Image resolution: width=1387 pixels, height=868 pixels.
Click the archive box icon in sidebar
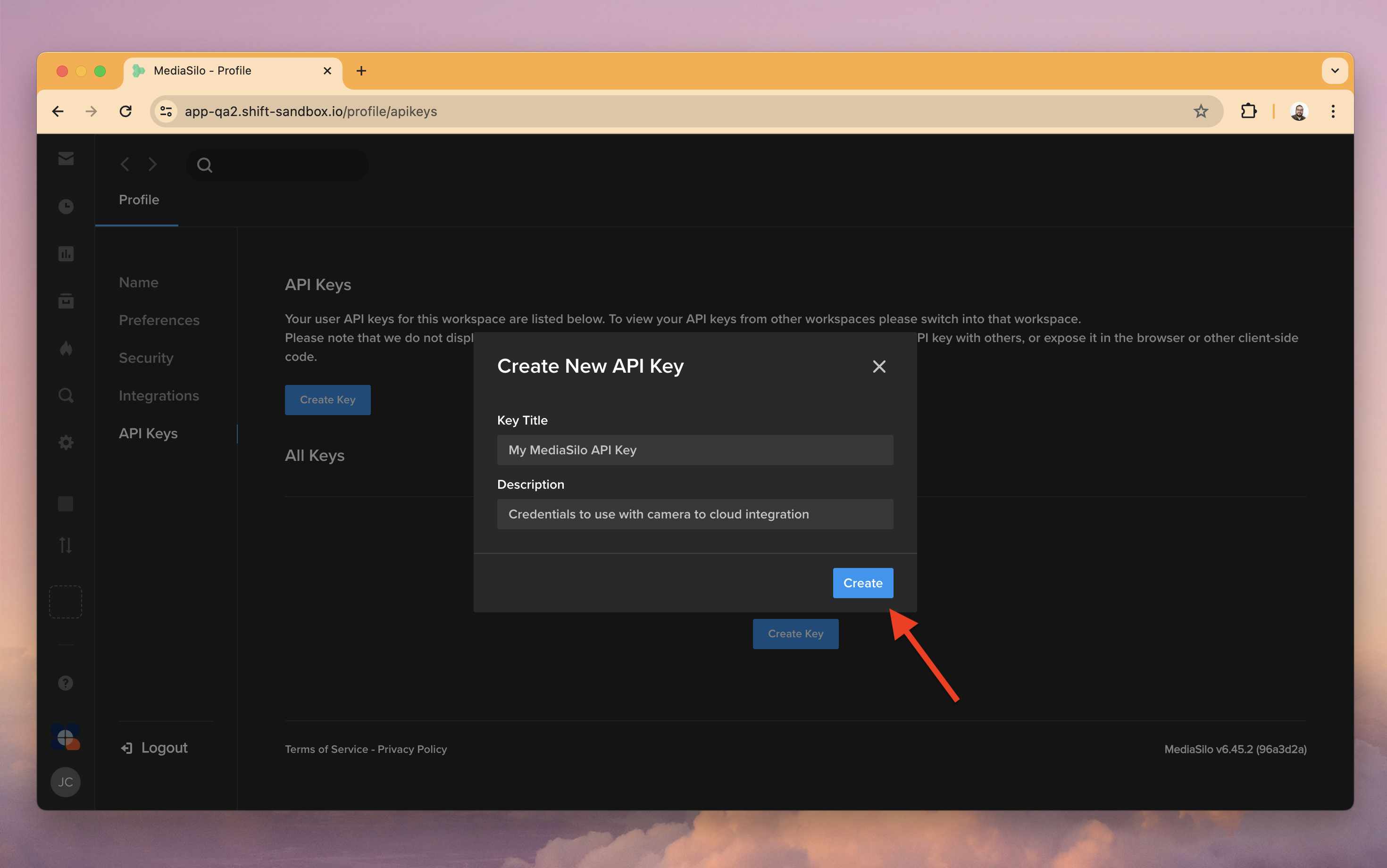point(66,300)
